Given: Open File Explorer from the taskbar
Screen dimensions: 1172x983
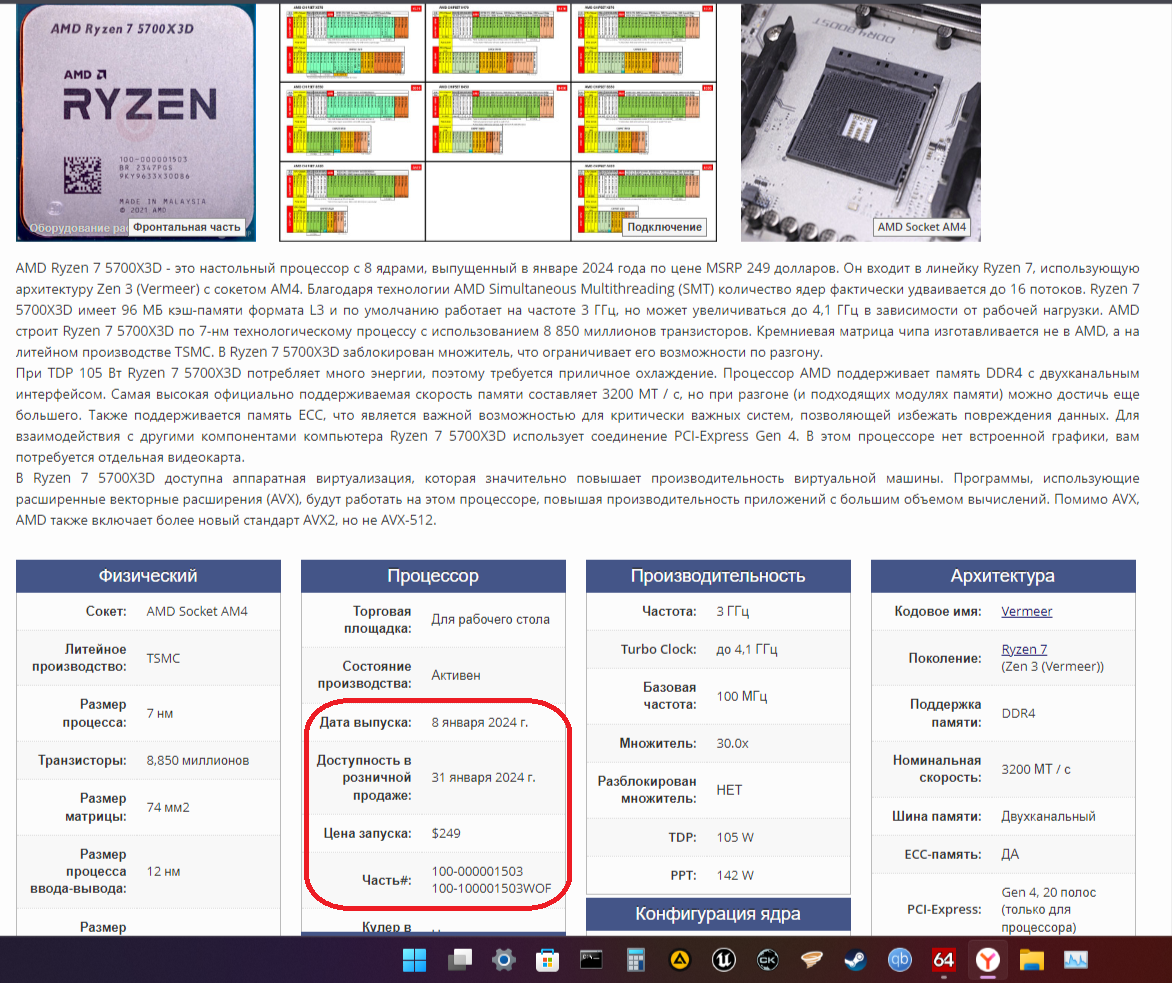Looking at the screenshot, I should (1031, 960).
